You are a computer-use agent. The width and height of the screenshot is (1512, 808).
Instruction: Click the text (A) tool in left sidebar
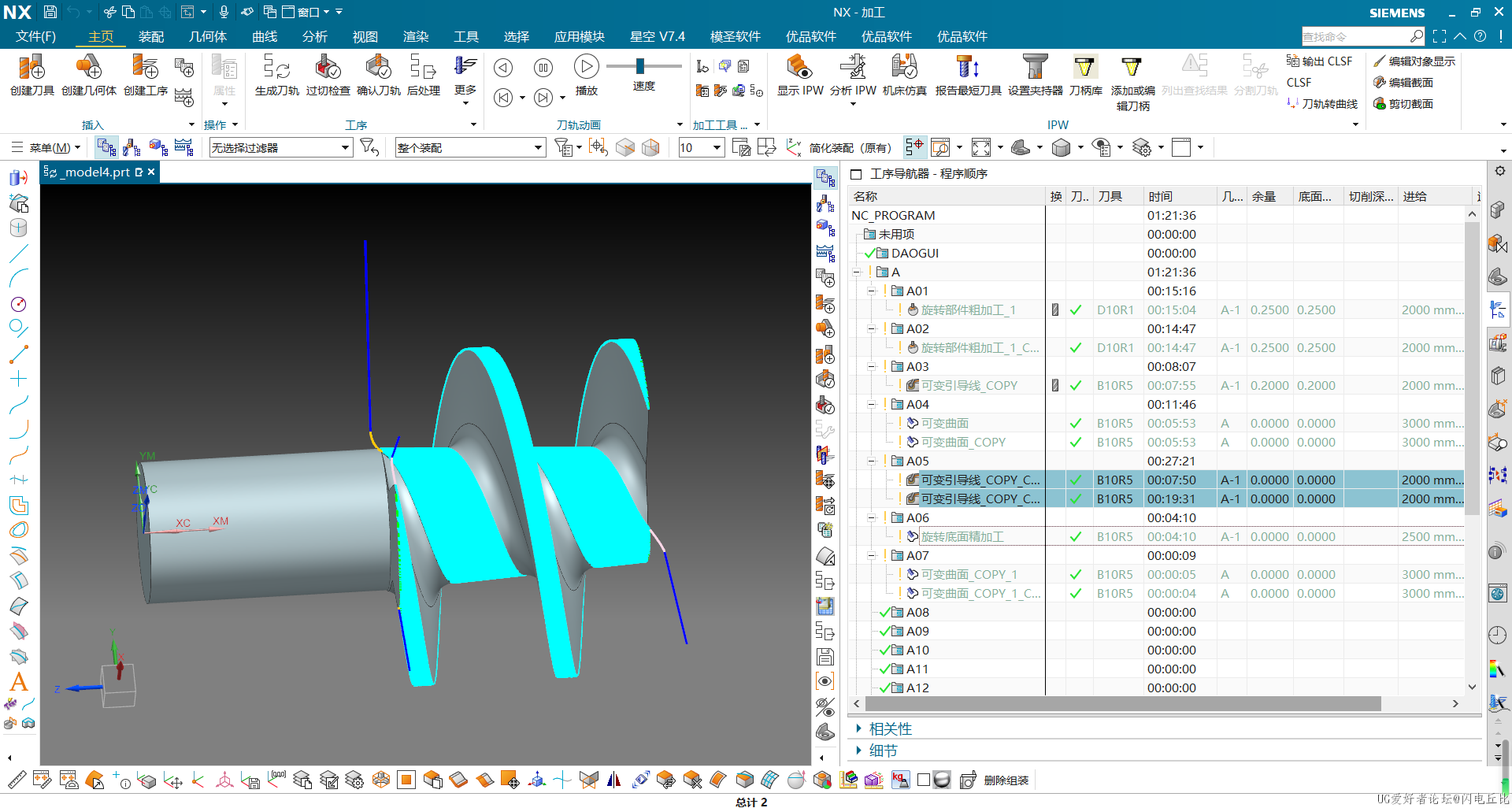[x=19, y=682]
